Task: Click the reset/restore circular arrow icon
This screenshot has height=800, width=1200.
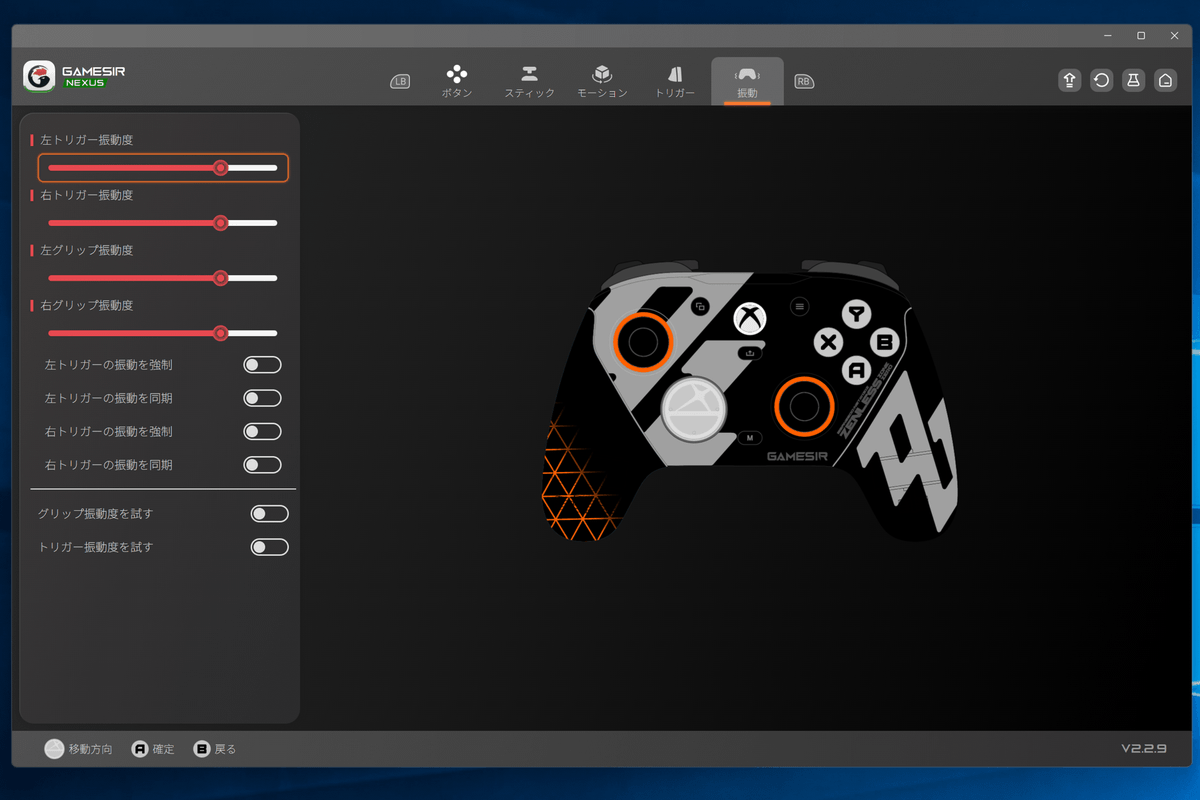Action: tap(1101, 81)
